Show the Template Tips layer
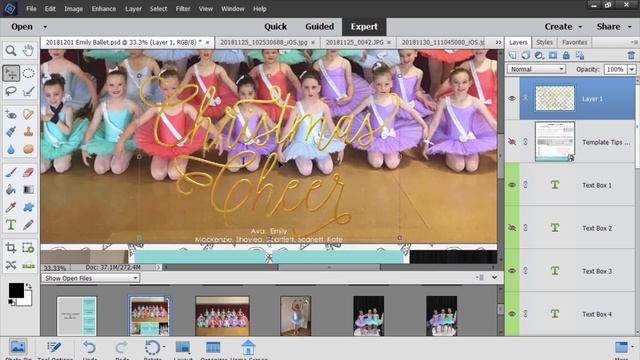Screen dimensions: 640x360 (512, 142)
